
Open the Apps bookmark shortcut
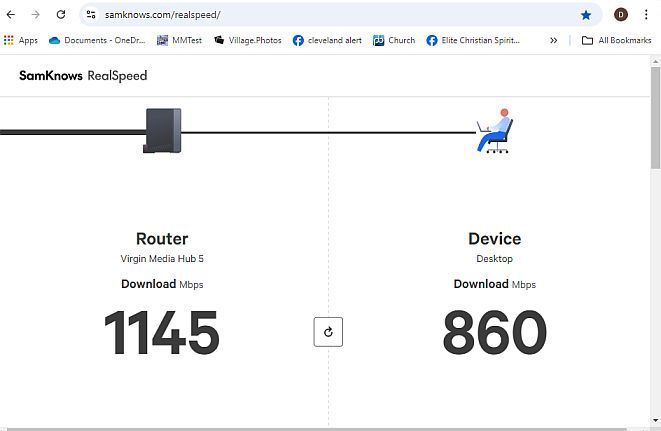(x=21, y=40)
